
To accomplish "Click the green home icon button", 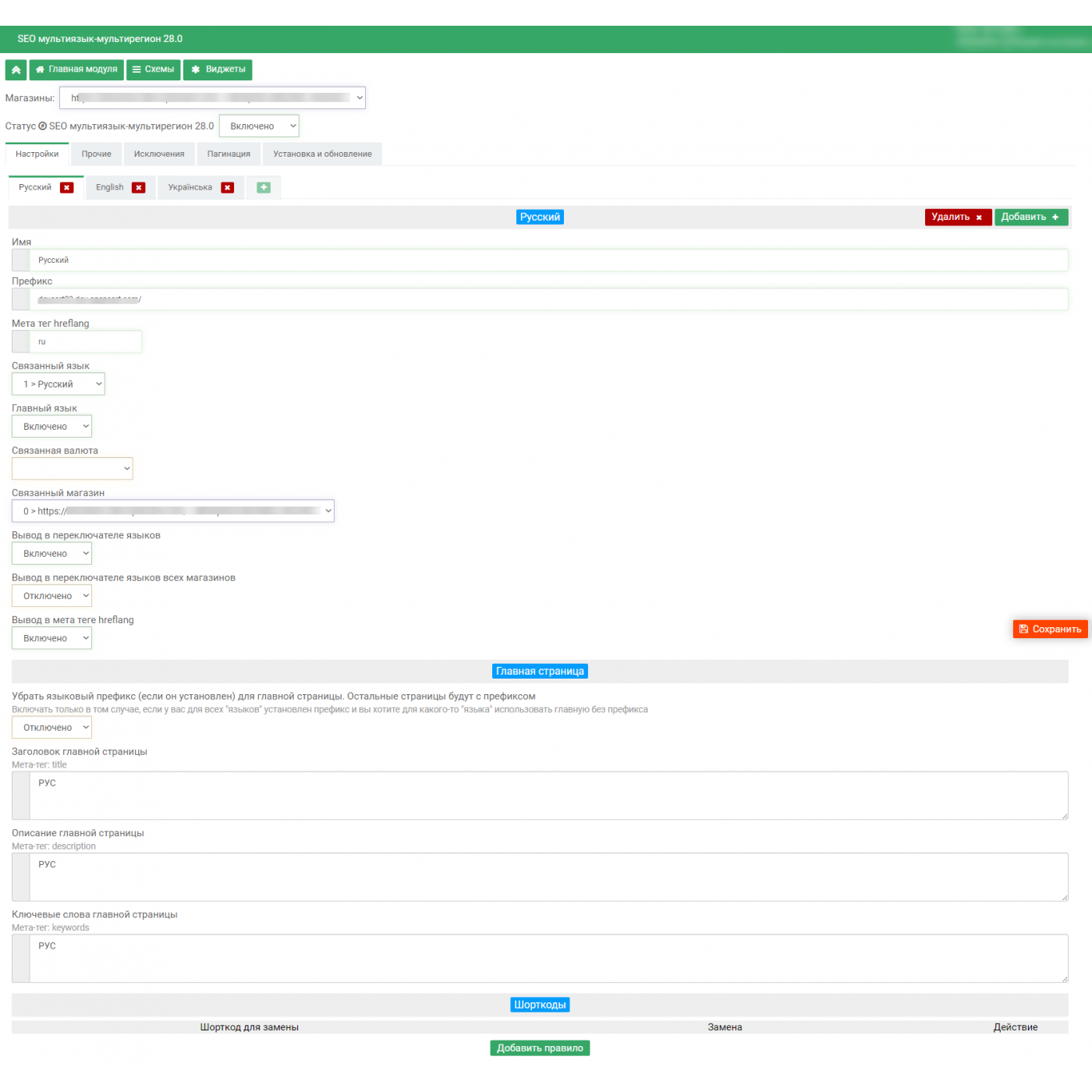I will coord(16,69).
